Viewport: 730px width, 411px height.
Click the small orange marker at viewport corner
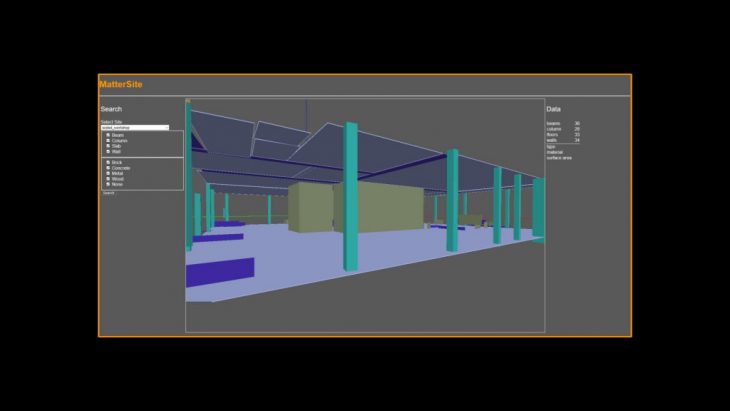point(187,100)
